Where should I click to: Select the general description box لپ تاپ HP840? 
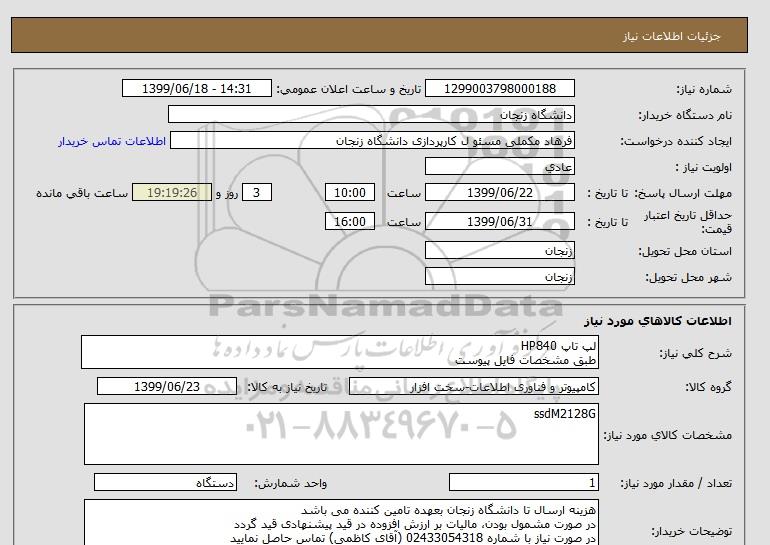pos(340,353)
